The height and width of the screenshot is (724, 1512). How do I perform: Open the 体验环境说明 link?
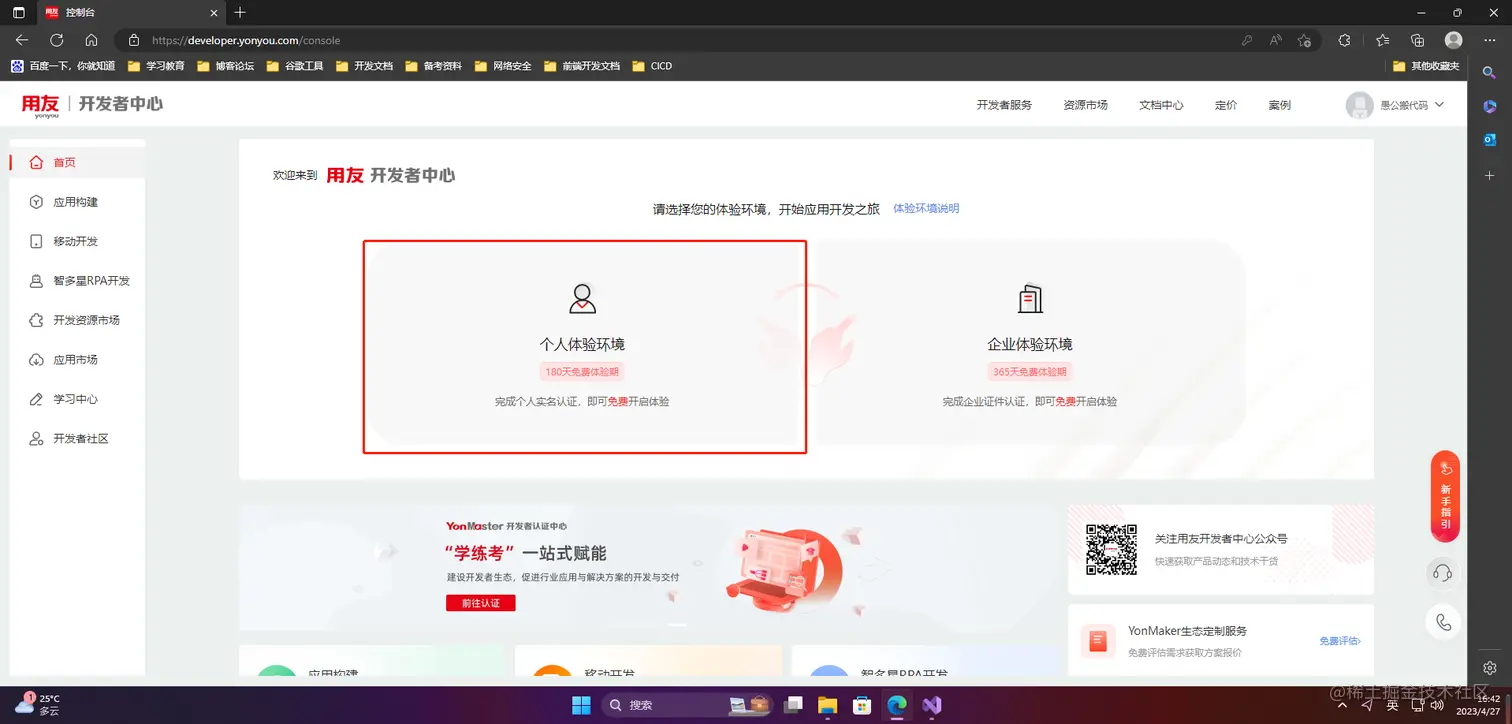(925, 208)
